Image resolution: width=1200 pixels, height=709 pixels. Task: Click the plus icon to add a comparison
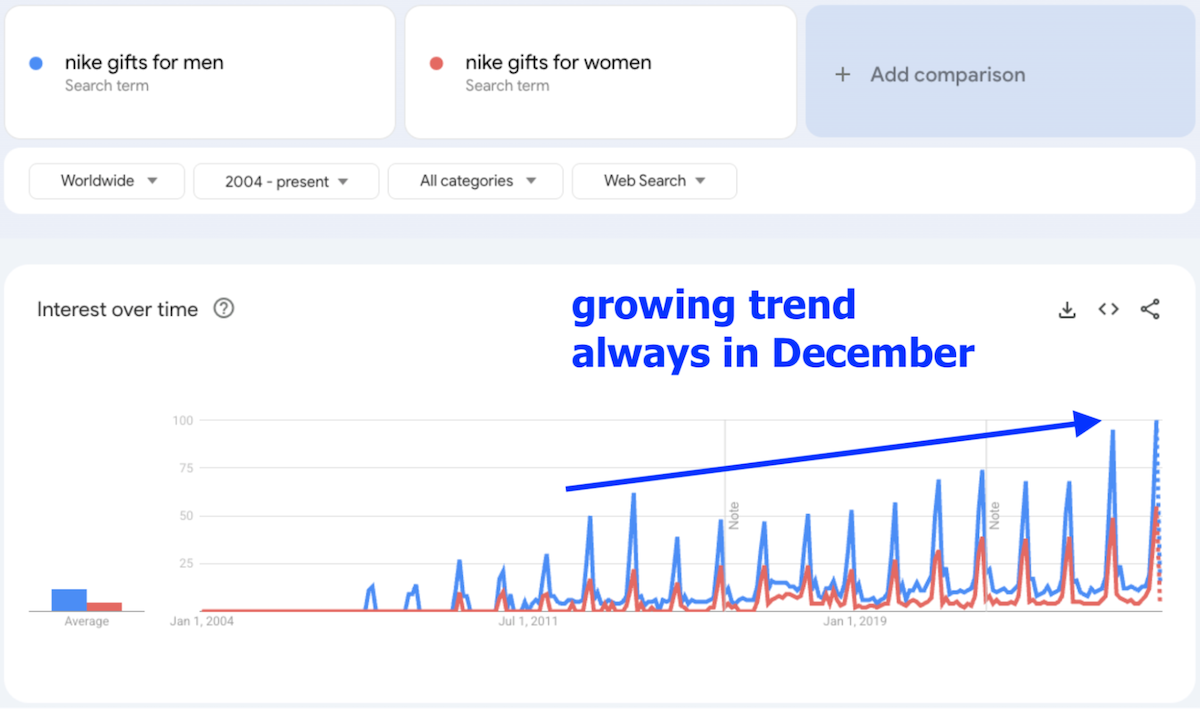click(x=842, y=74)
